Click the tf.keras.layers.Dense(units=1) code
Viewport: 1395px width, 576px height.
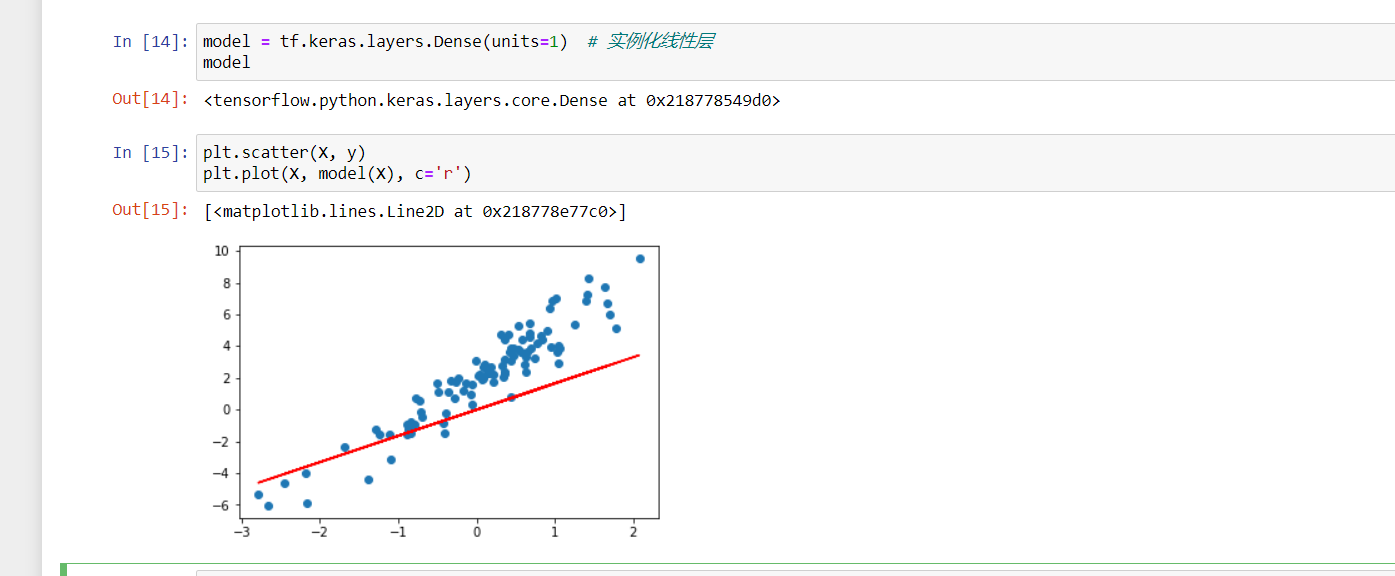[424, 41]
